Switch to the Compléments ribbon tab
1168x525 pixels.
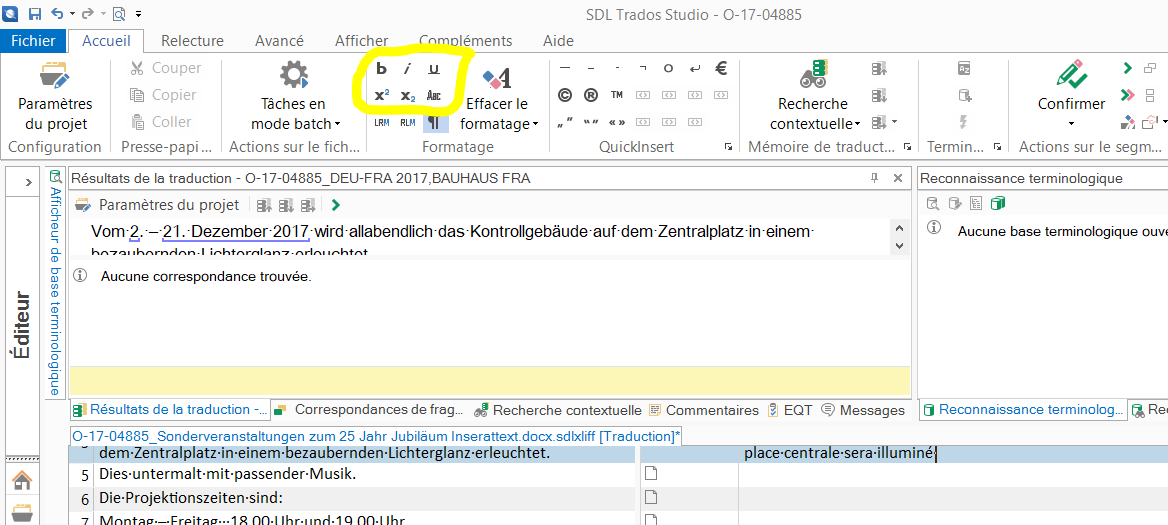(x=466, y=41)
